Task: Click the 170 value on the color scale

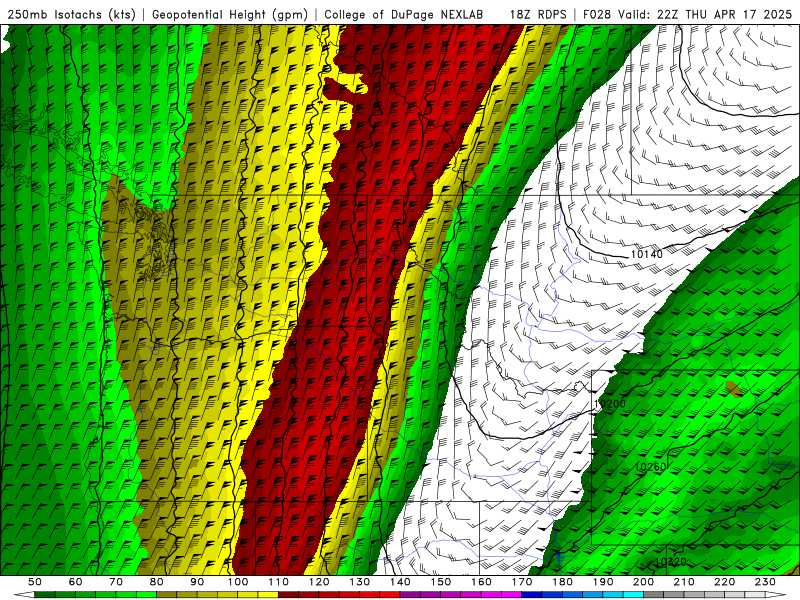Action: 522,582
